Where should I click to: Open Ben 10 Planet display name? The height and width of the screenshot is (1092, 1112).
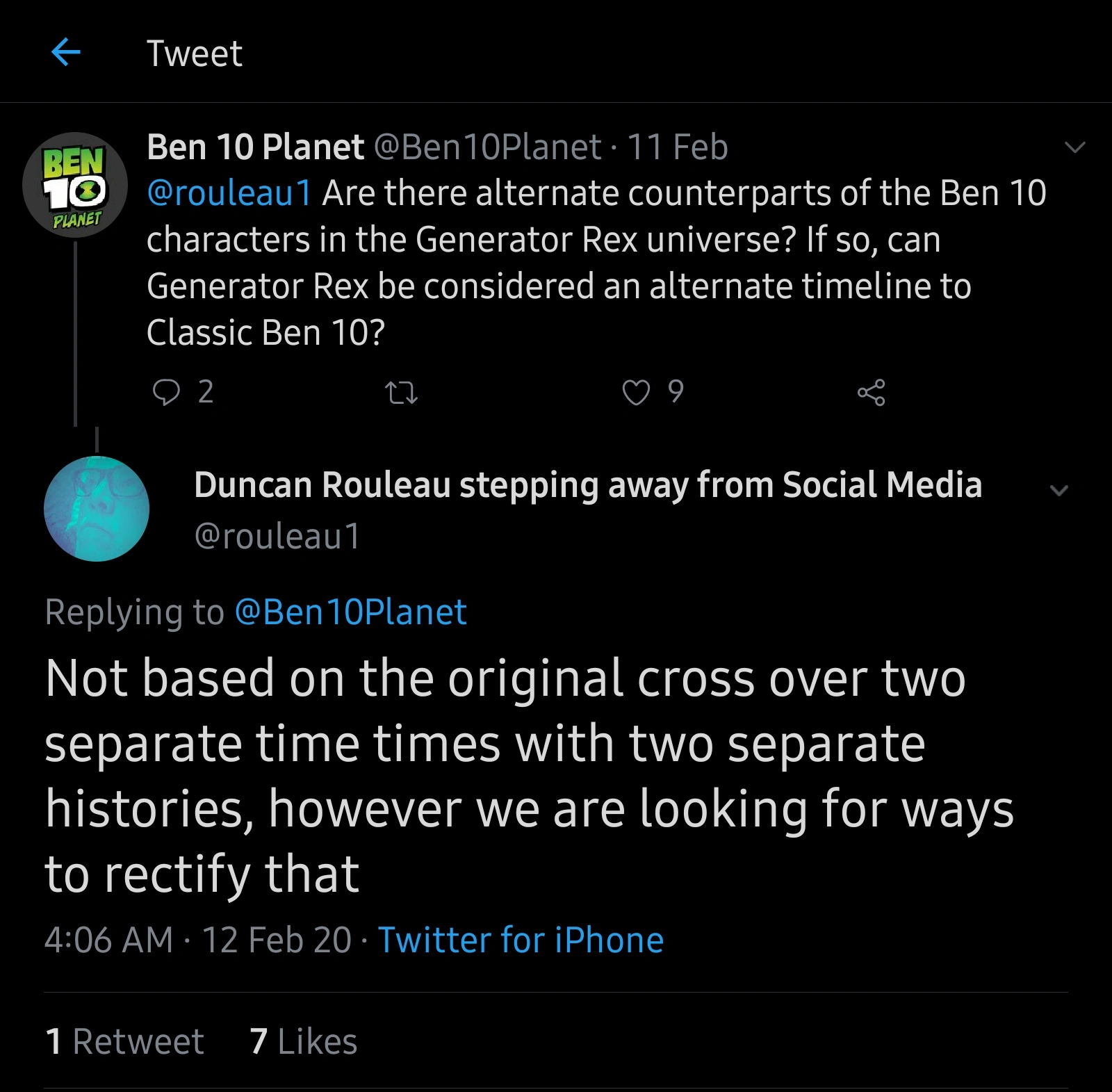coord(255,147)
